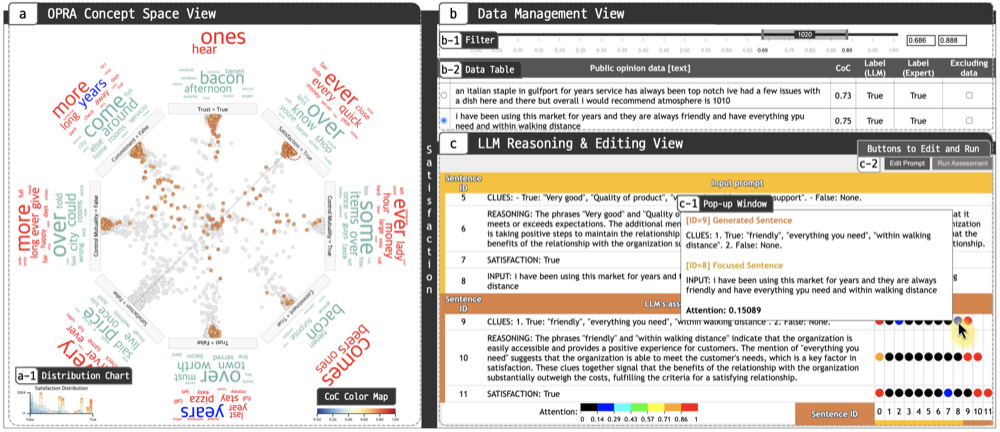The height and width of the screenshot is (432, 1000).
Task: Click the green swatch in Attention legend
Action: point(639,406)
